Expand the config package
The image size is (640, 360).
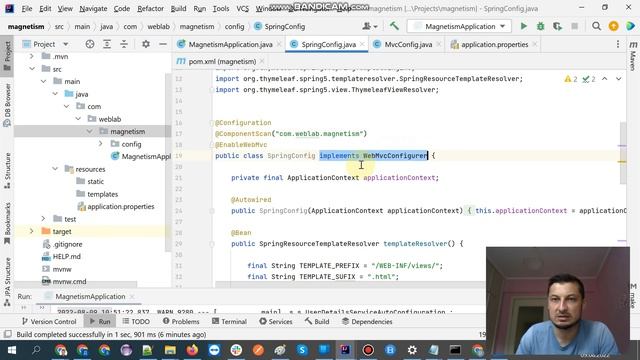point(100,144)
